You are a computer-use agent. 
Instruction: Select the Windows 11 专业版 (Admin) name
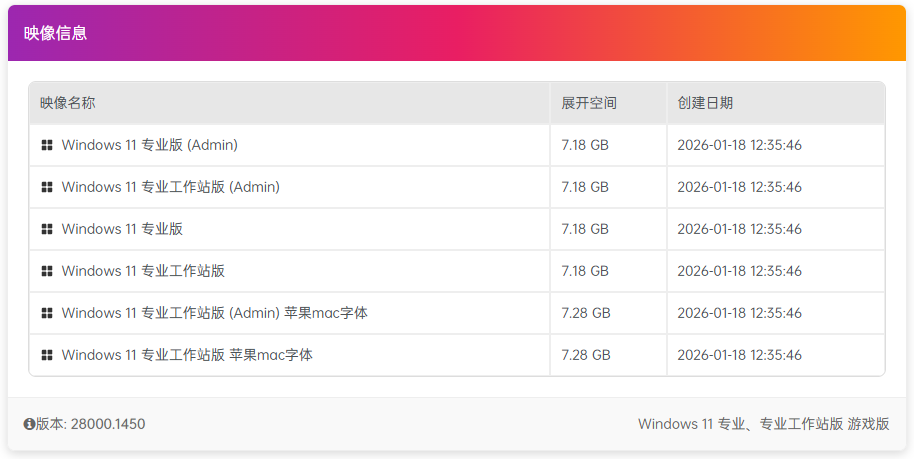[x=149, y=145]
